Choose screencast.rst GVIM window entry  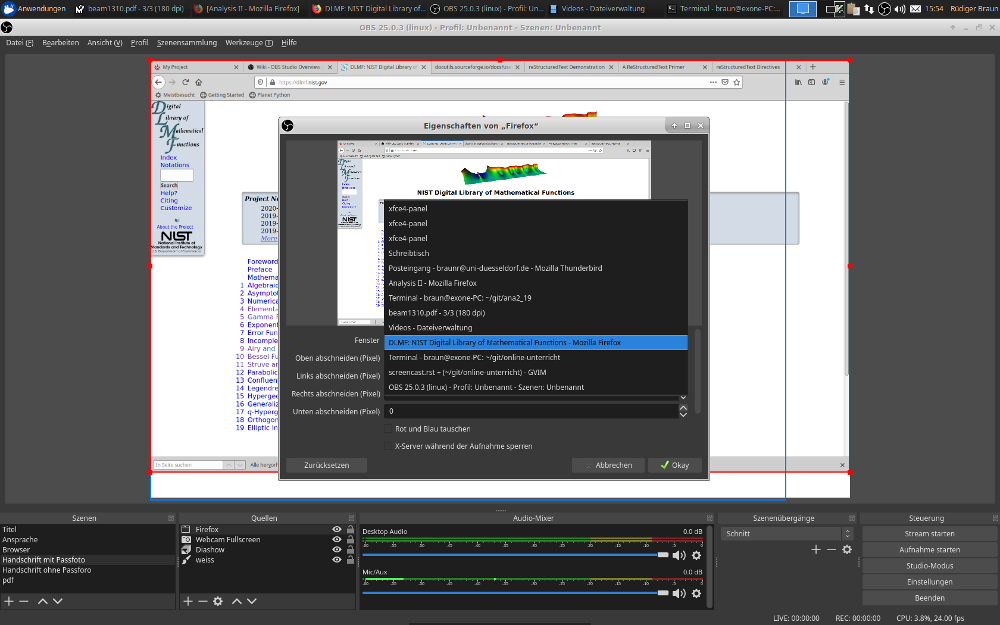[536, 372]
